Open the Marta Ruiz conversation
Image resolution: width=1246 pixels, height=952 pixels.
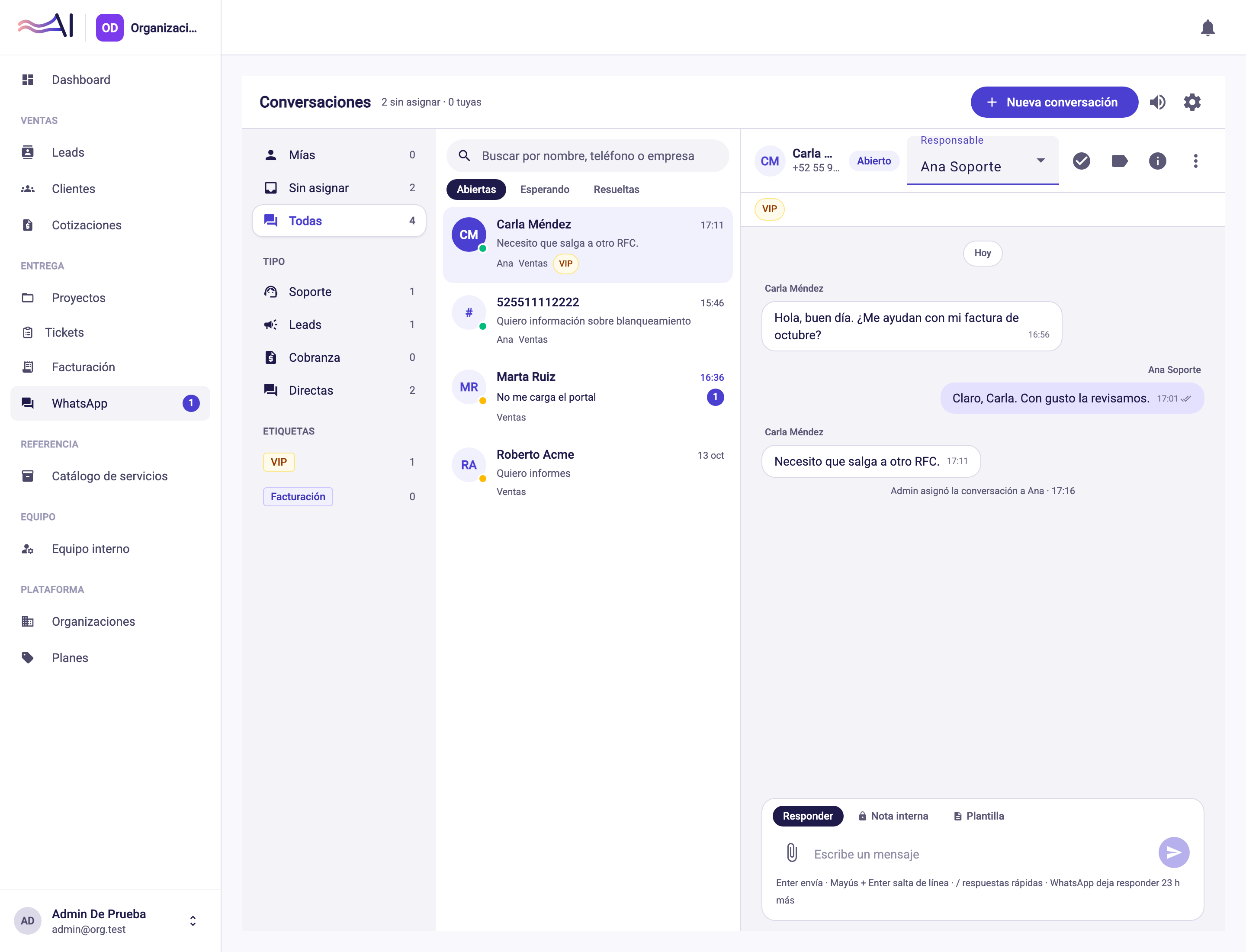click(588, 397)
